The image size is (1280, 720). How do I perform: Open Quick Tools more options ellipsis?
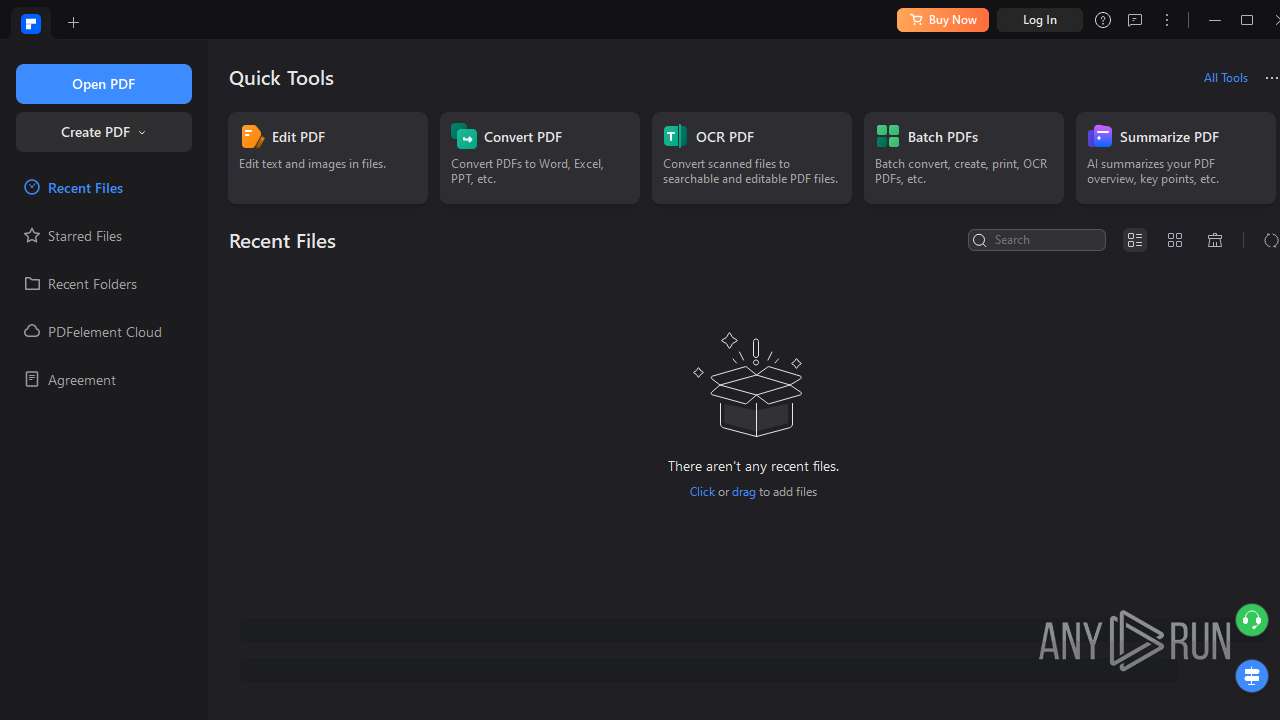1272,78
